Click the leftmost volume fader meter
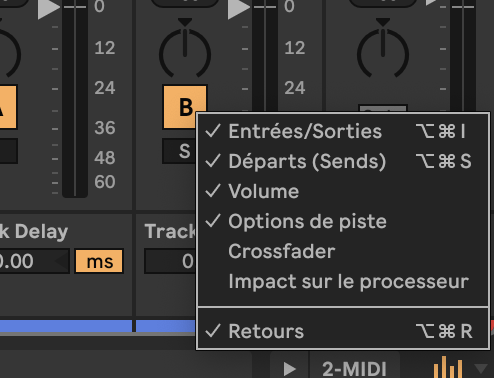The image size is (494, 378). point(75,100)
